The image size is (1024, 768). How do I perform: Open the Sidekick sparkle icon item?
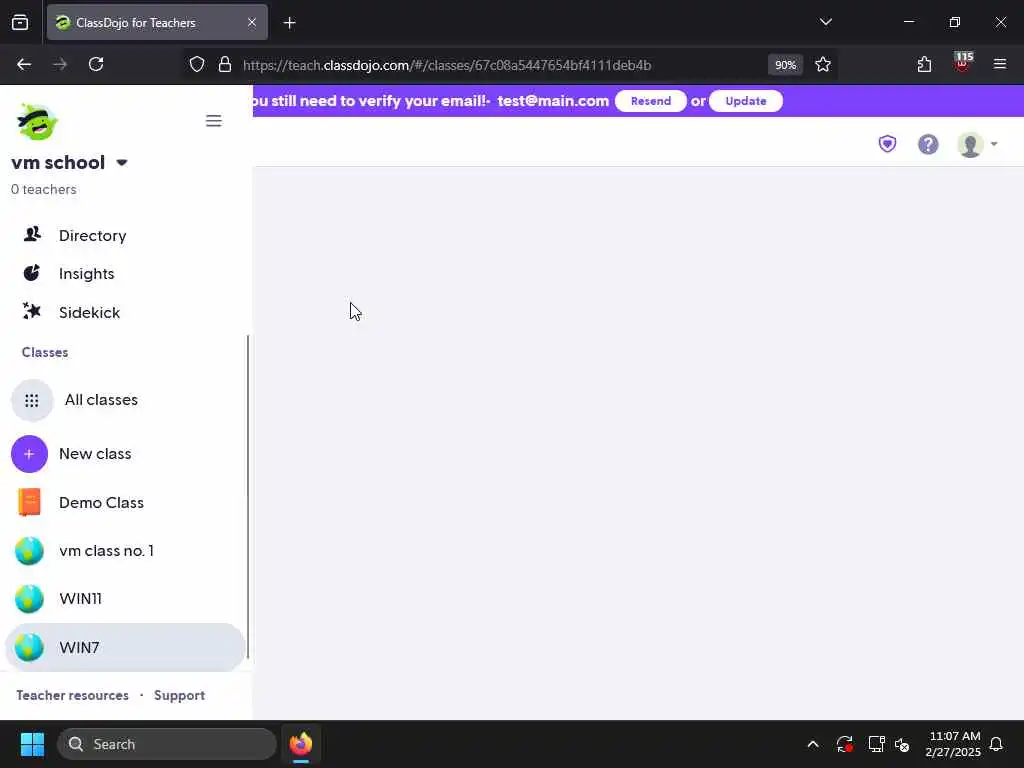pos(31,312)
